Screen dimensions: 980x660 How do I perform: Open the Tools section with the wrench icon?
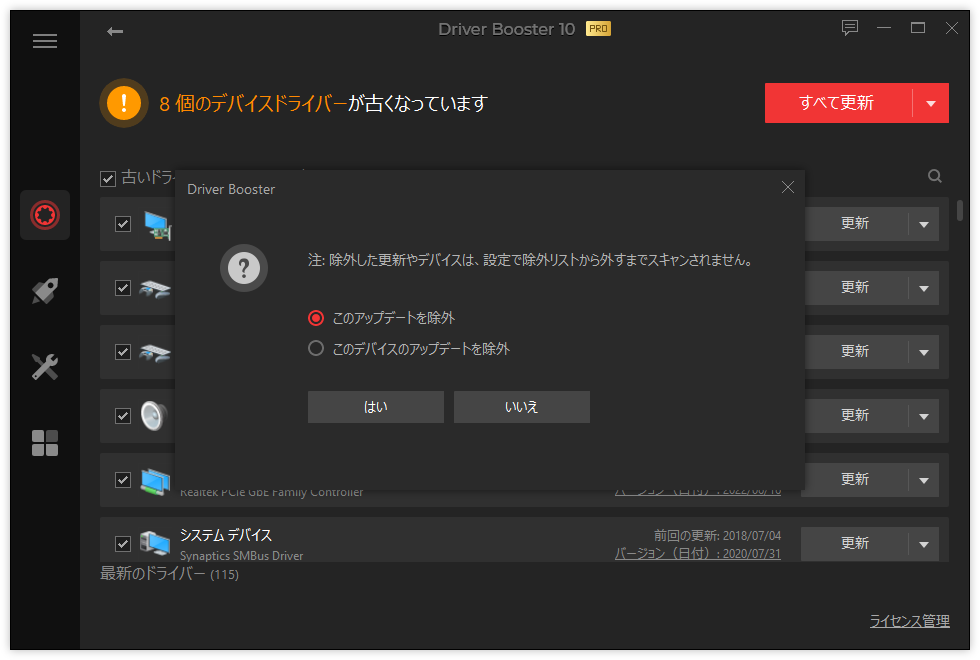tap(45, 367)
